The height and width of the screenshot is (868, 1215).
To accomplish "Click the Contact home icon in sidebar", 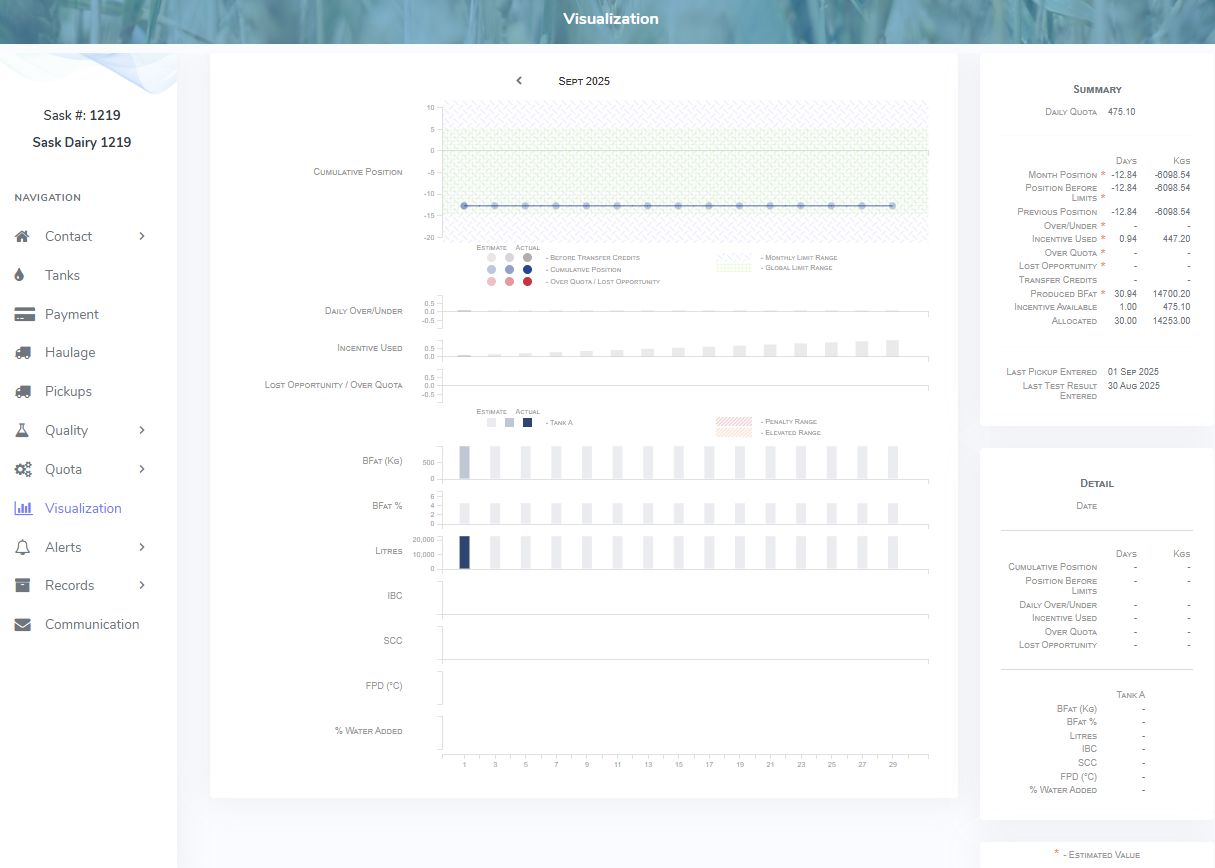I will pos(23,237).
